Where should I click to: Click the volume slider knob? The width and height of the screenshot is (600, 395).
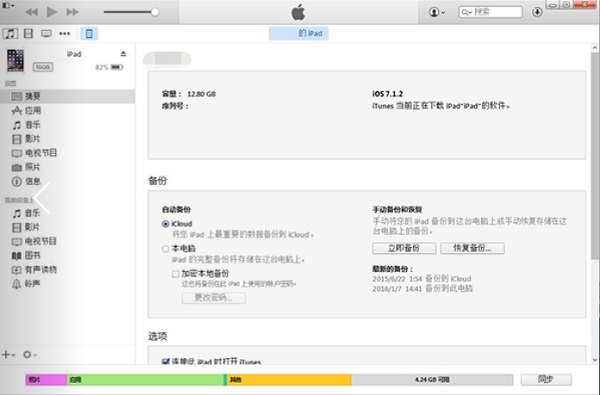[x=155, y=12]
